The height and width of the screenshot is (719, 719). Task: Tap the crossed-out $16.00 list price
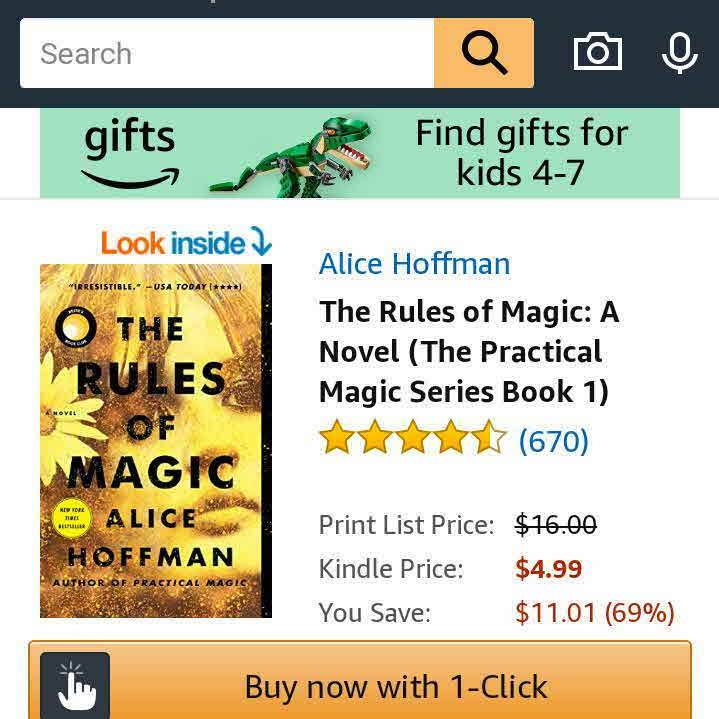point(556,524)
